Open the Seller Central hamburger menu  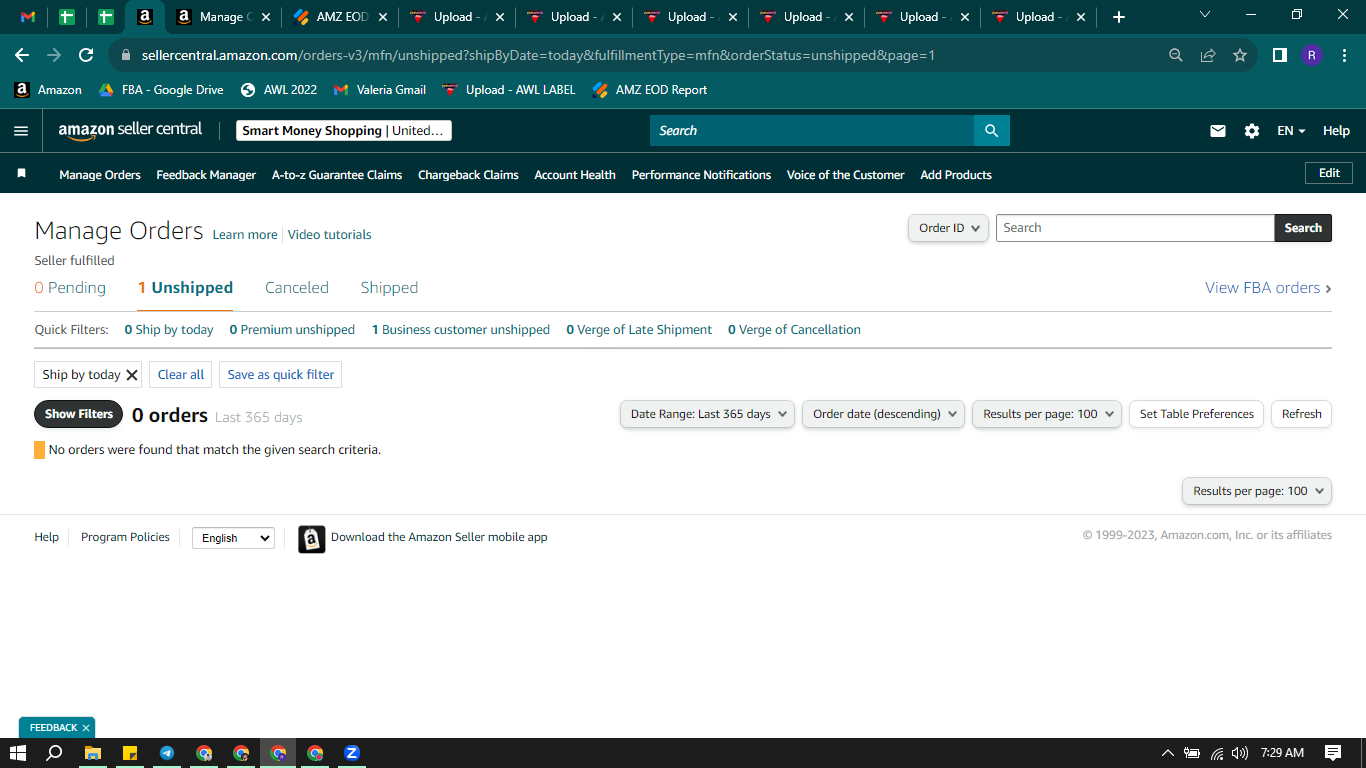tap(21, 131)
